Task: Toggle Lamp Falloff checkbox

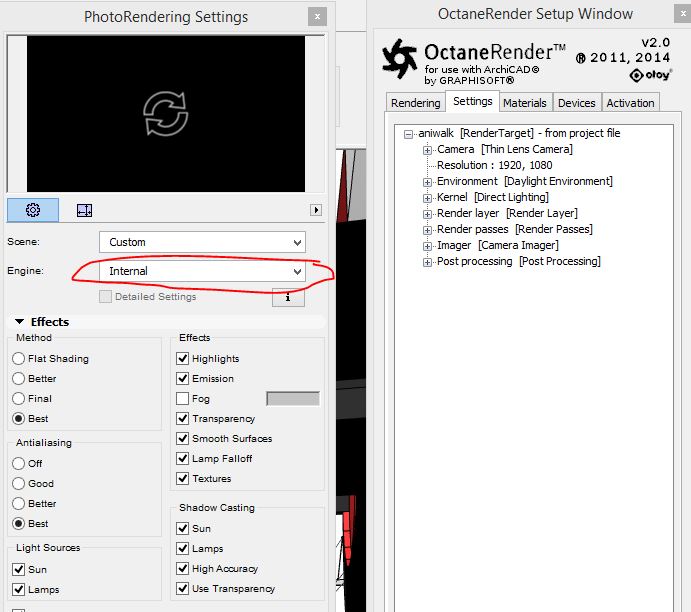Action: (x=182, y=458)
